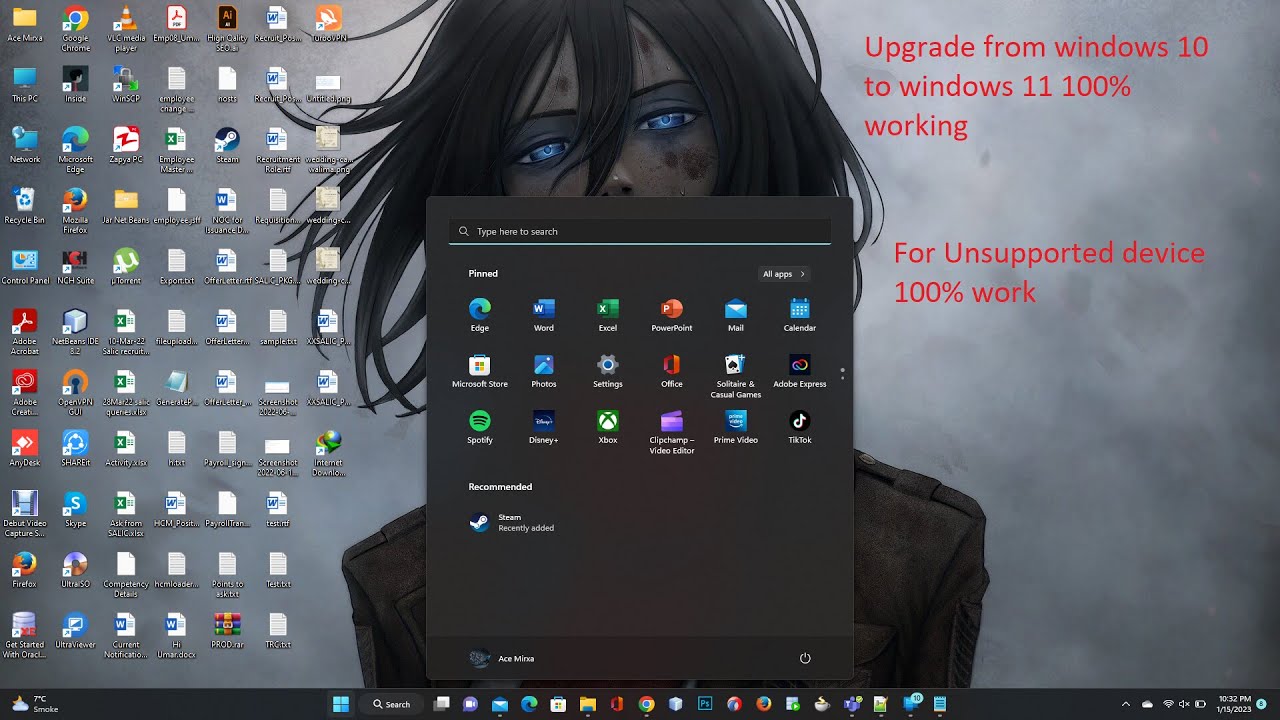Select the Export.txt file
Viewport: 1280px width, 720px height.
click(176, 267)
